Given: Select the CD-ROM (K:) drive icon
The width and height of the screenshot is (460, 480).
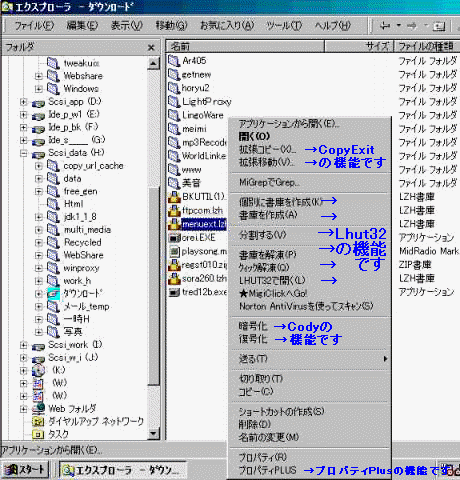Looking at the screenshot, I should [38, 370].
